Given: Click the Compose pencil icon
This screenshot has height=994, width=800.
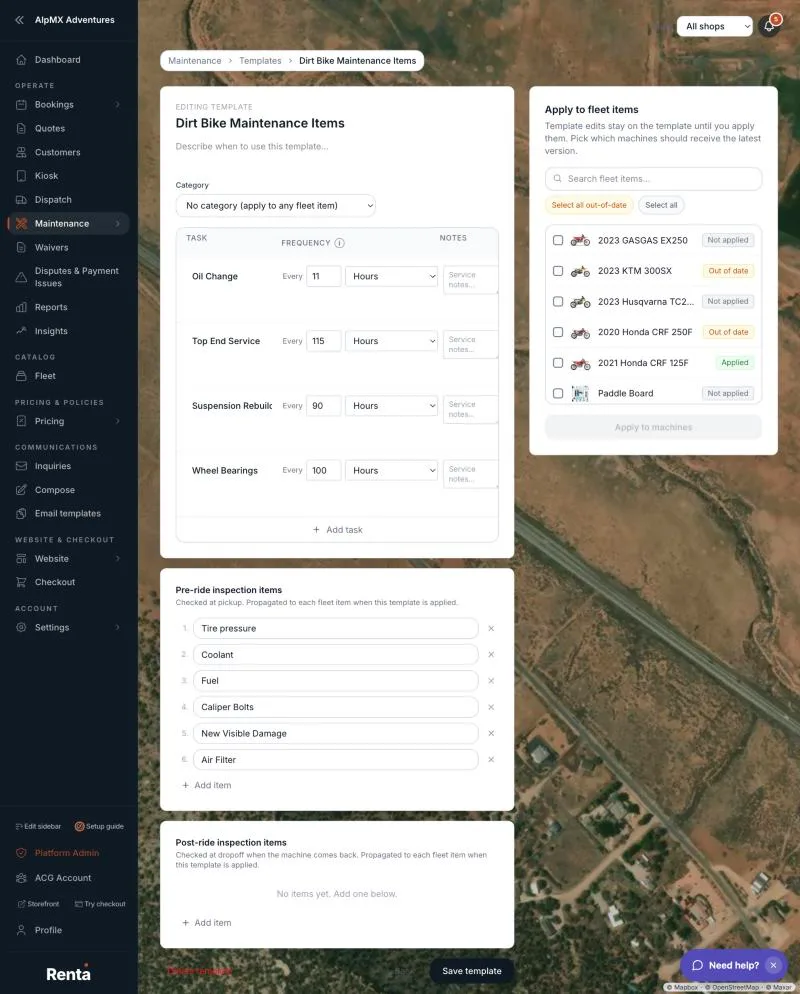Looking at the screenshot, I should (x=21, y=490).
